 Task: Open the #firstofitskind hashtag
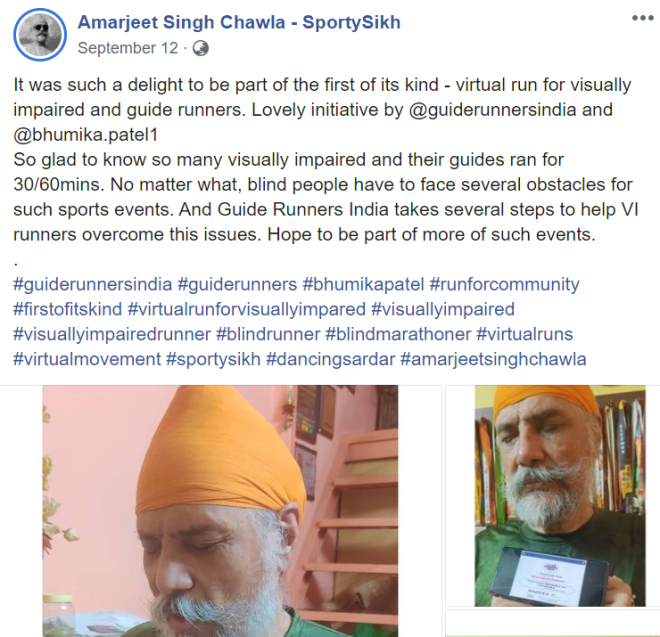(x=67, y=309)
